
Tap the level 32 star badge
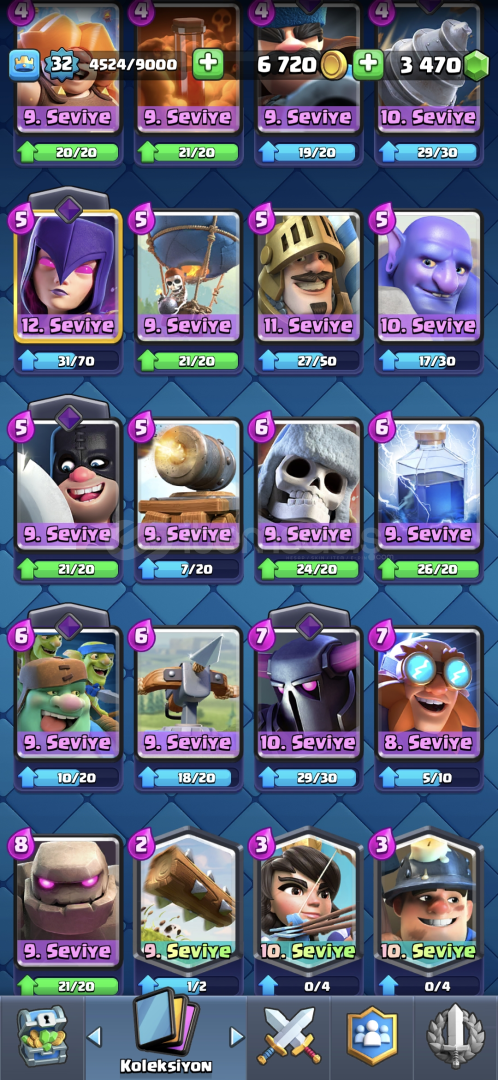[x=61, y=65]
